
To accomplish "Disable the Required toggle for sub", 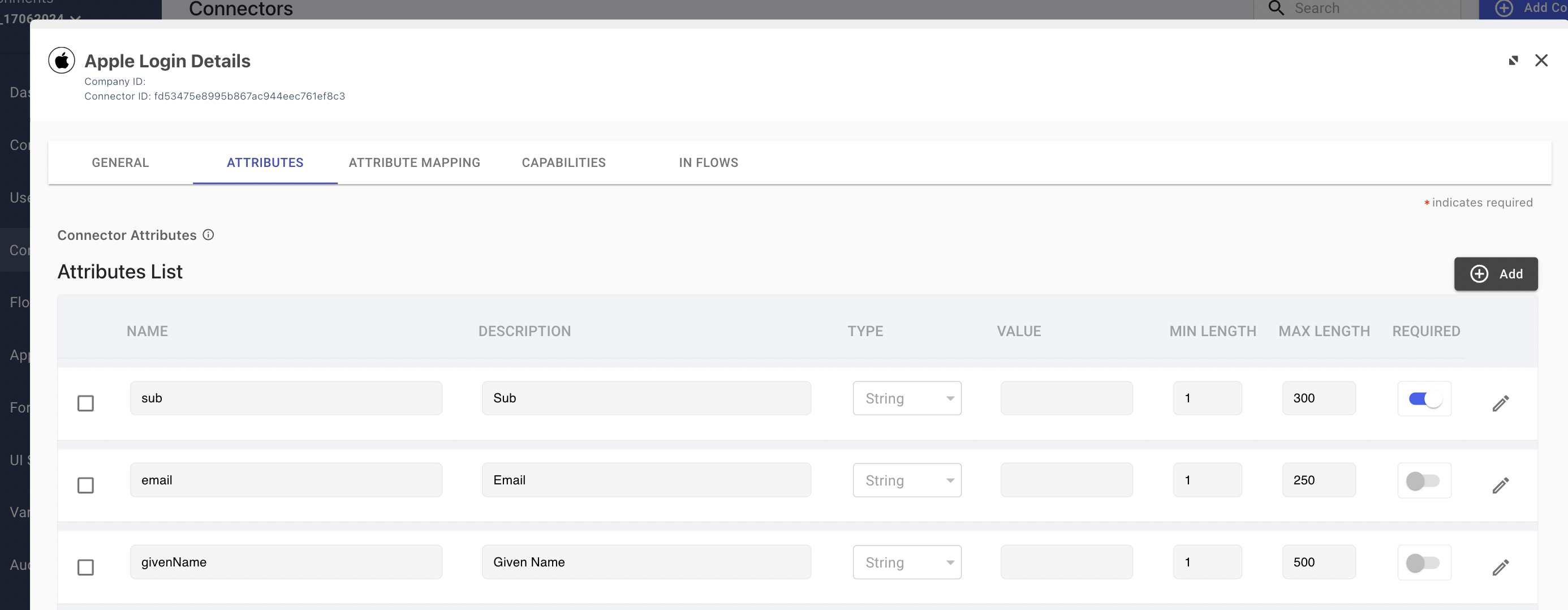I will pos(1424,399).
